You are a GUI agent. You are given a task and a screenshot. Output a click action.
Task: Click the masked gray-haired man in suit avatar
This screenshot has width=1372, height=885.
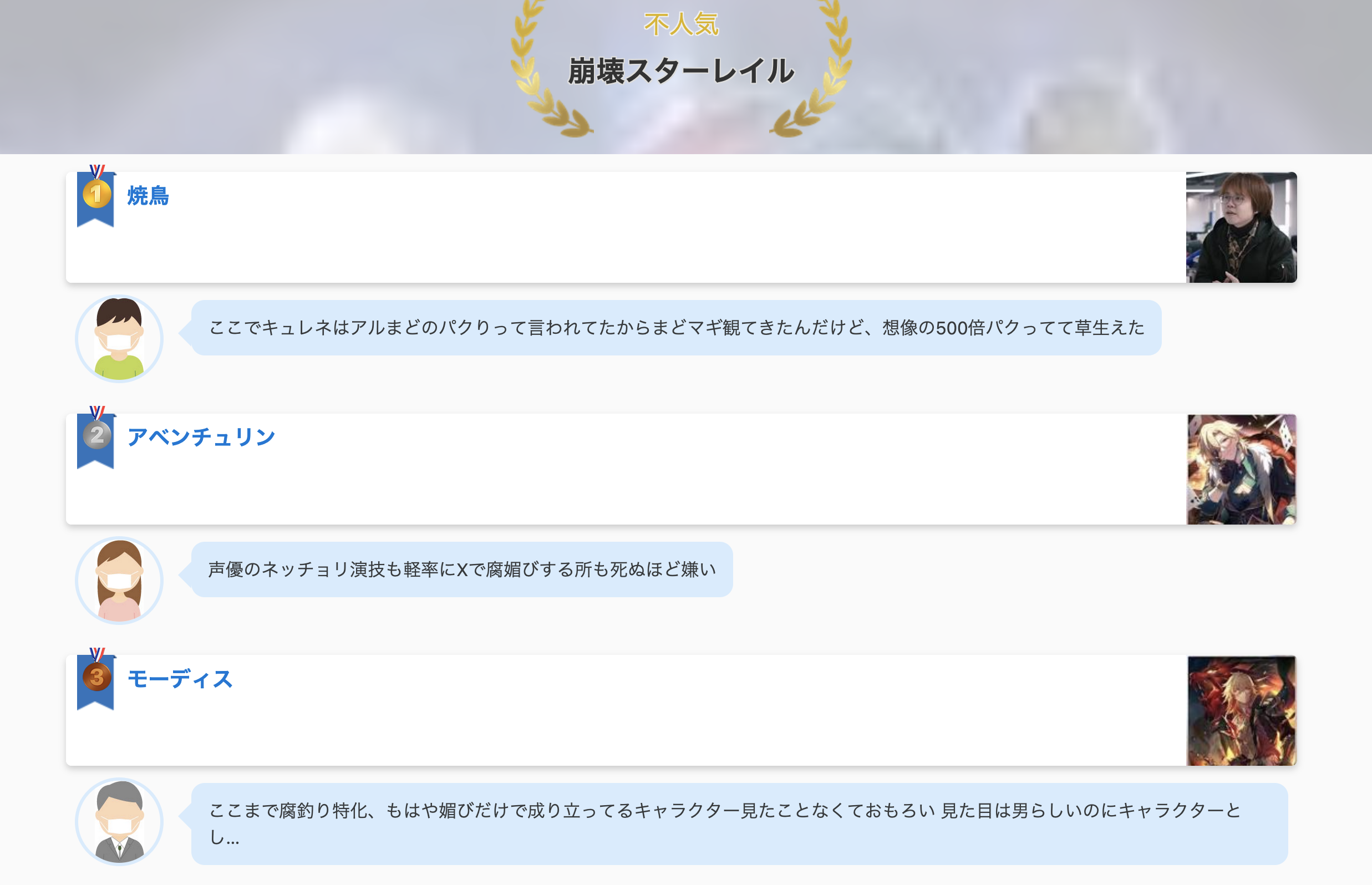tap(119, 821)
